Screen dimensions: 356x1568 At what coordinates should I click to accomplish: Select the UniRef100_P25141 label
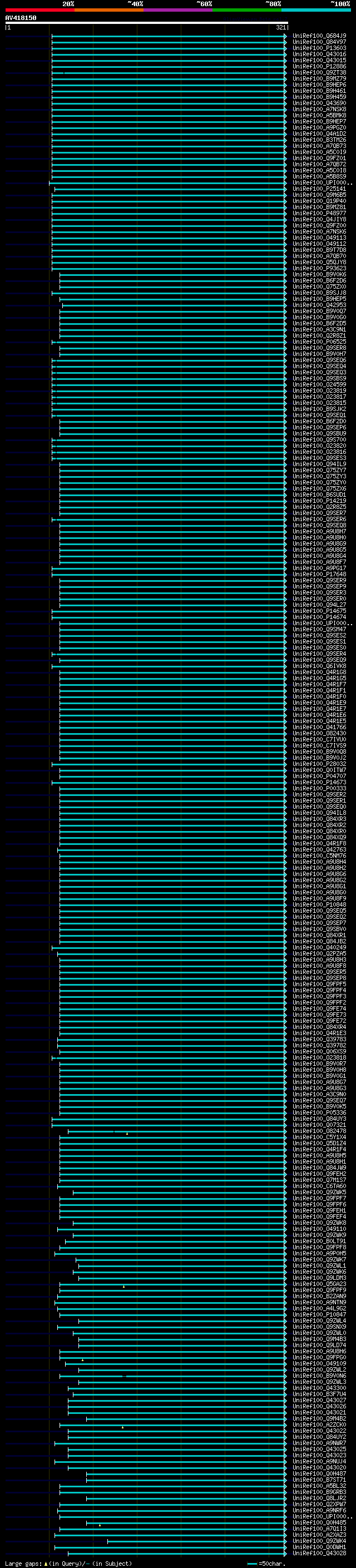(319, 189)
